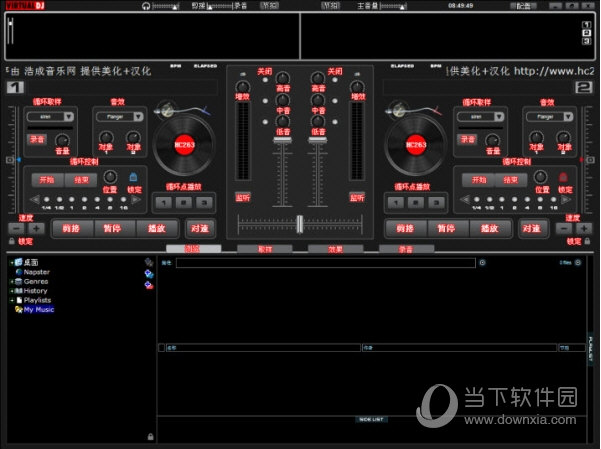Click deck 1 loop position 位置 knob

point(110,177)
